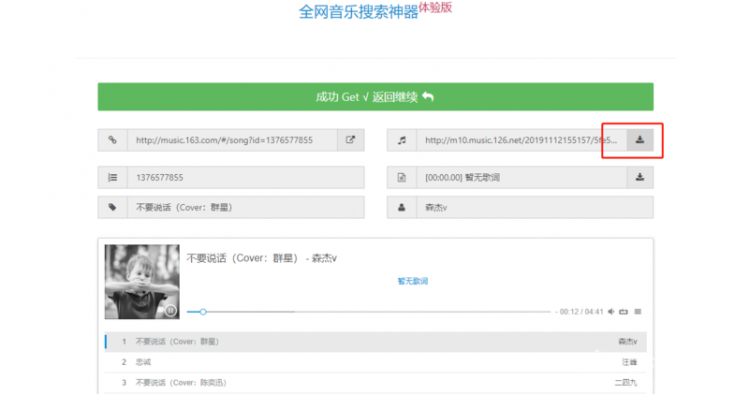Select the m10.music.126.net audio URL field
Image resolution: width=749 pixels, height=394 pixels.
coord(522,140)
